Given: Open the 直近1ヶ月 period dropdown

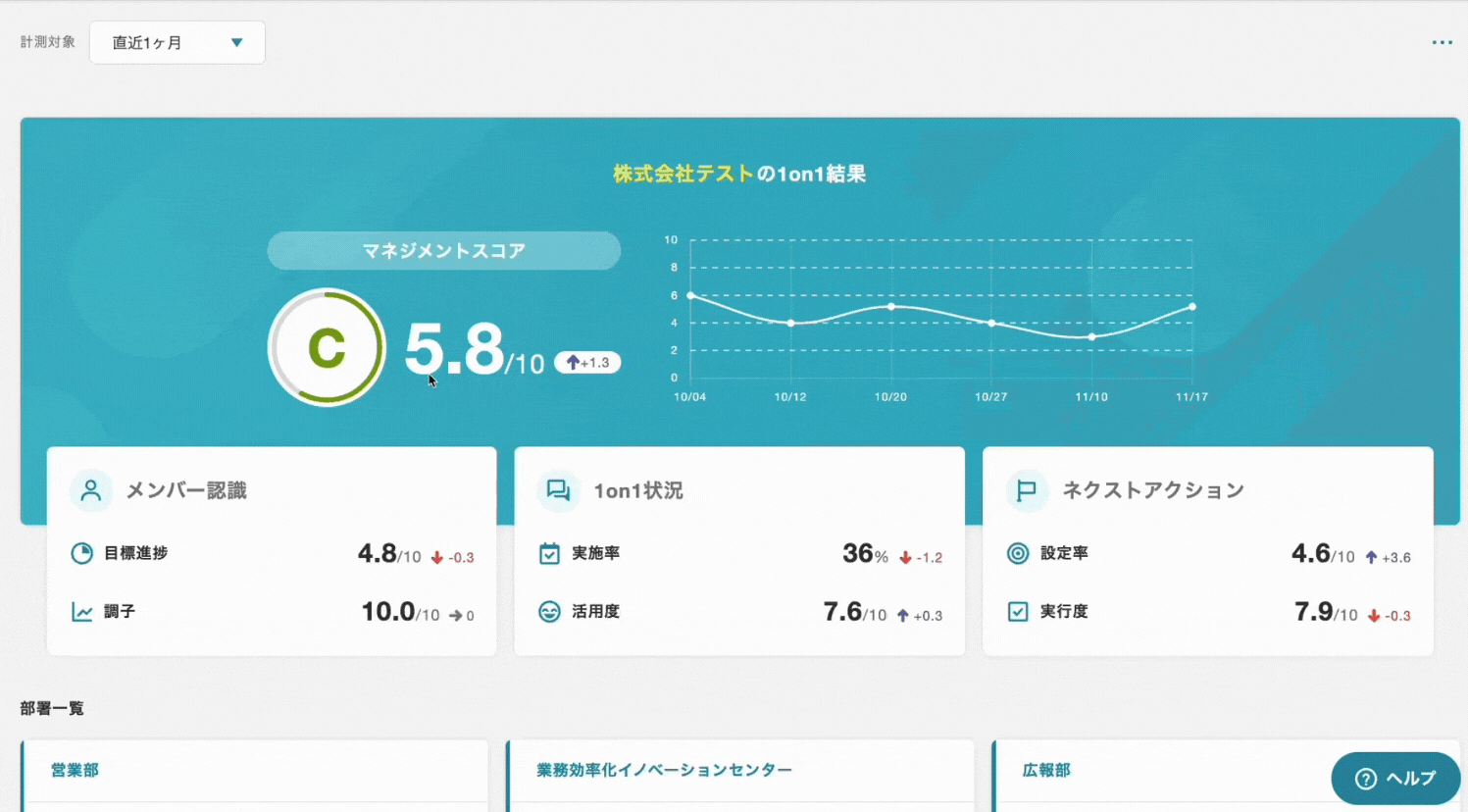Looking at the screenshot, I should click(x=177, y=43).
